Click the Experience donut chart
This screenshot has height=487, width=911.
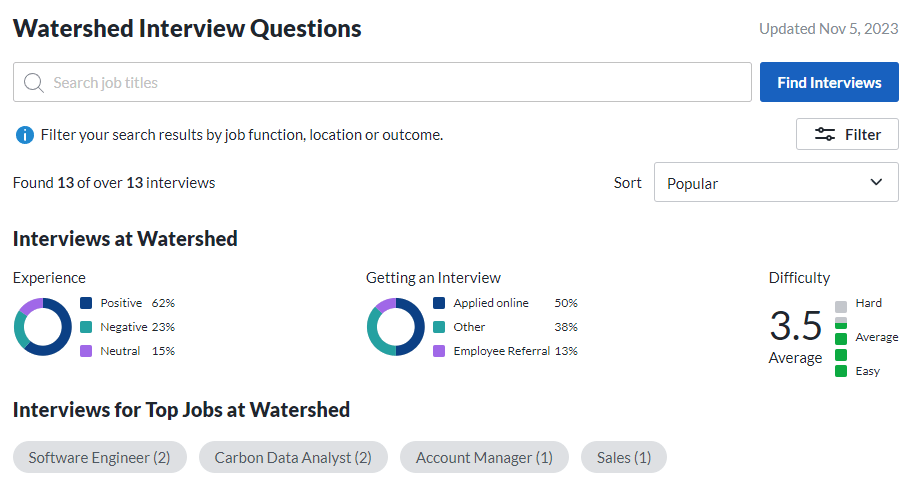pos(42,327)
